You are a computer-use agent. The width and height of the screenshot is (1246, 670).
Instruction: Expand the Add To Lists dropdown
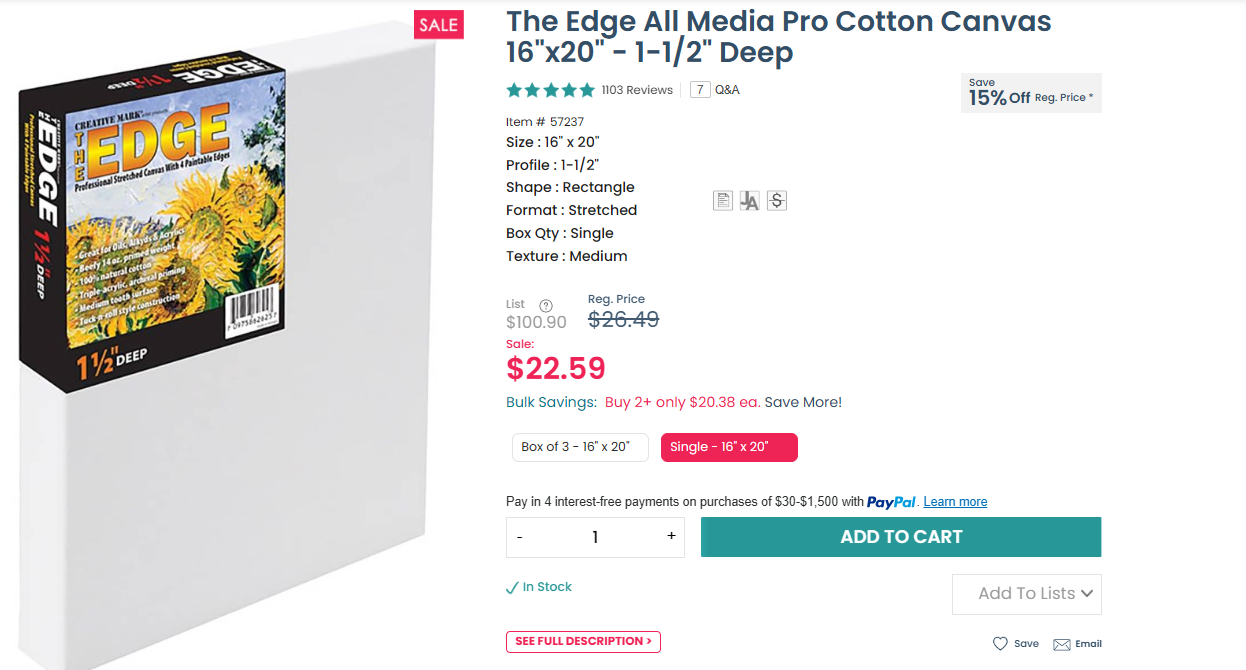(1026, 594)
